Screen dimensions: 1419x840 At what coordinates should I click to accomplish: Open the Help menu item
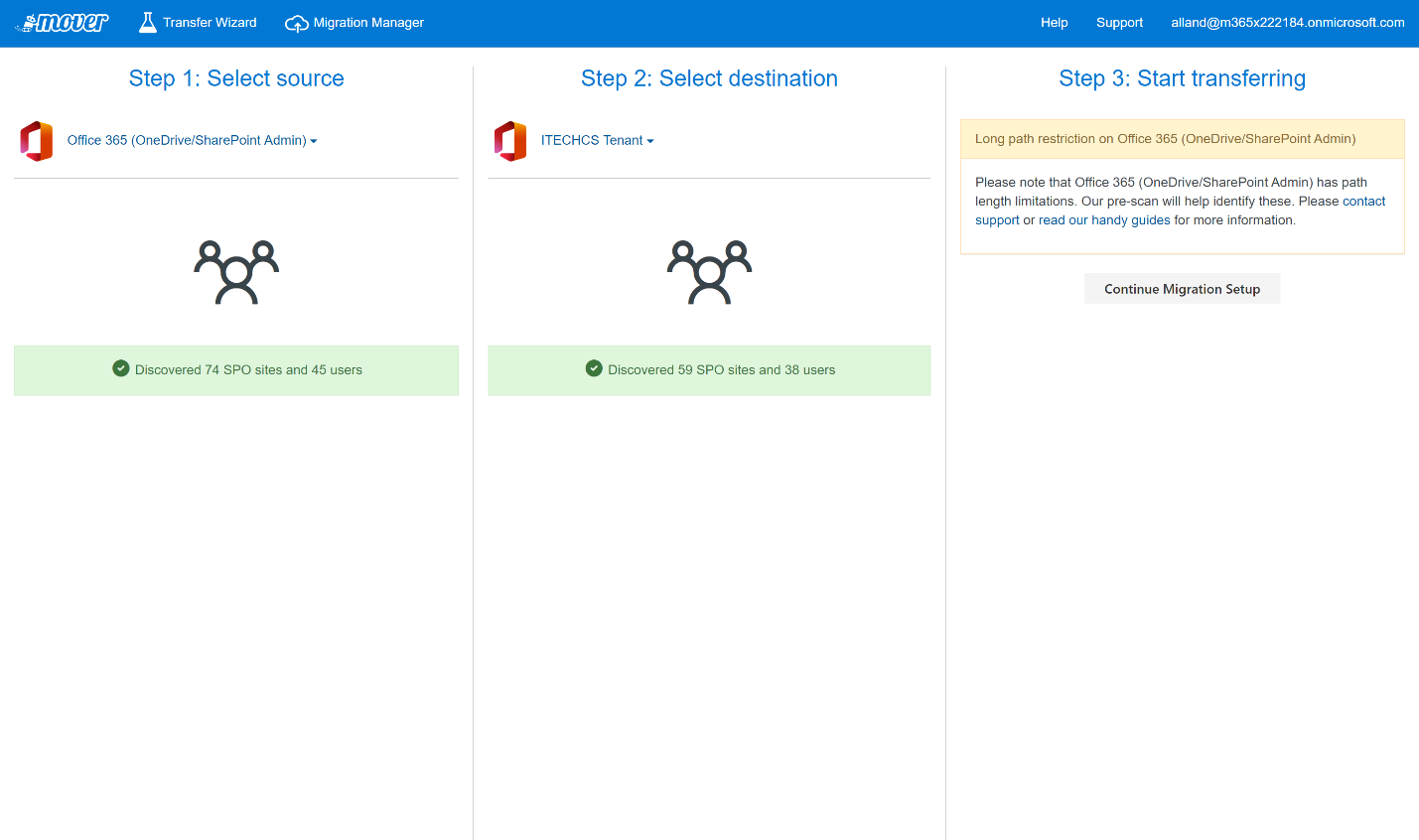pos(1054,23)
